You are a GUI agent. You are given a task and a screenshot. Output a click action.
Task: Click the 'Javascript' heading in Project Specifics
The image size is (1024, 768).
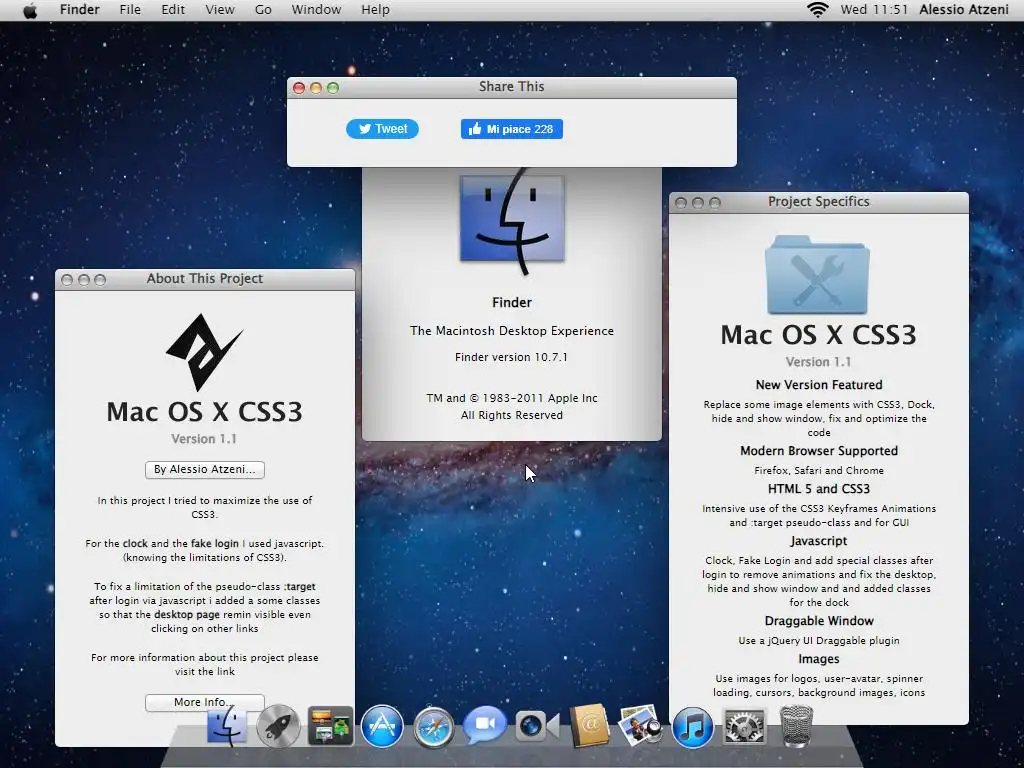pos(818,541)
